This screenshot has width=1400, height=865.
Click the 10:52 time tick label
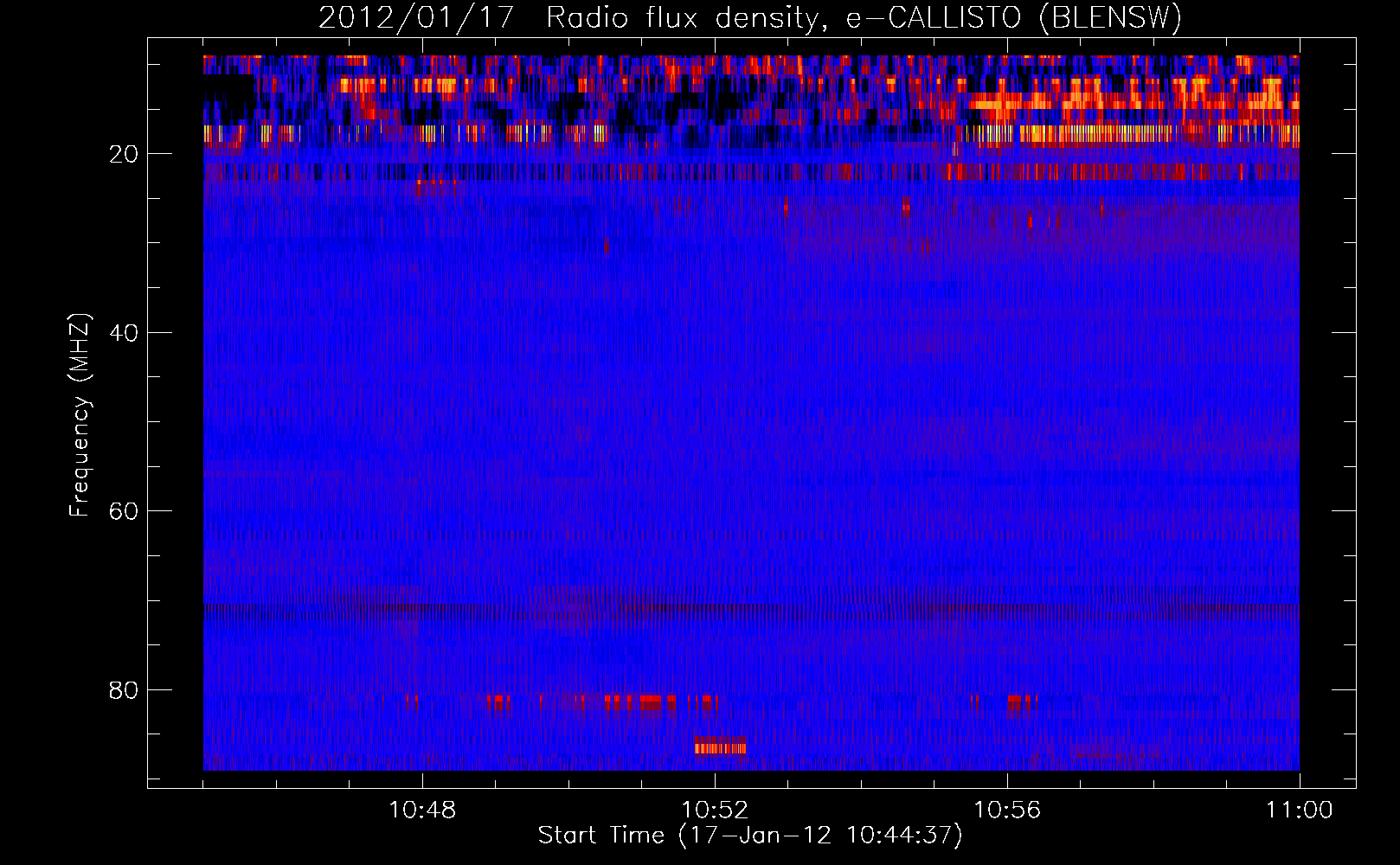[715, 811]
